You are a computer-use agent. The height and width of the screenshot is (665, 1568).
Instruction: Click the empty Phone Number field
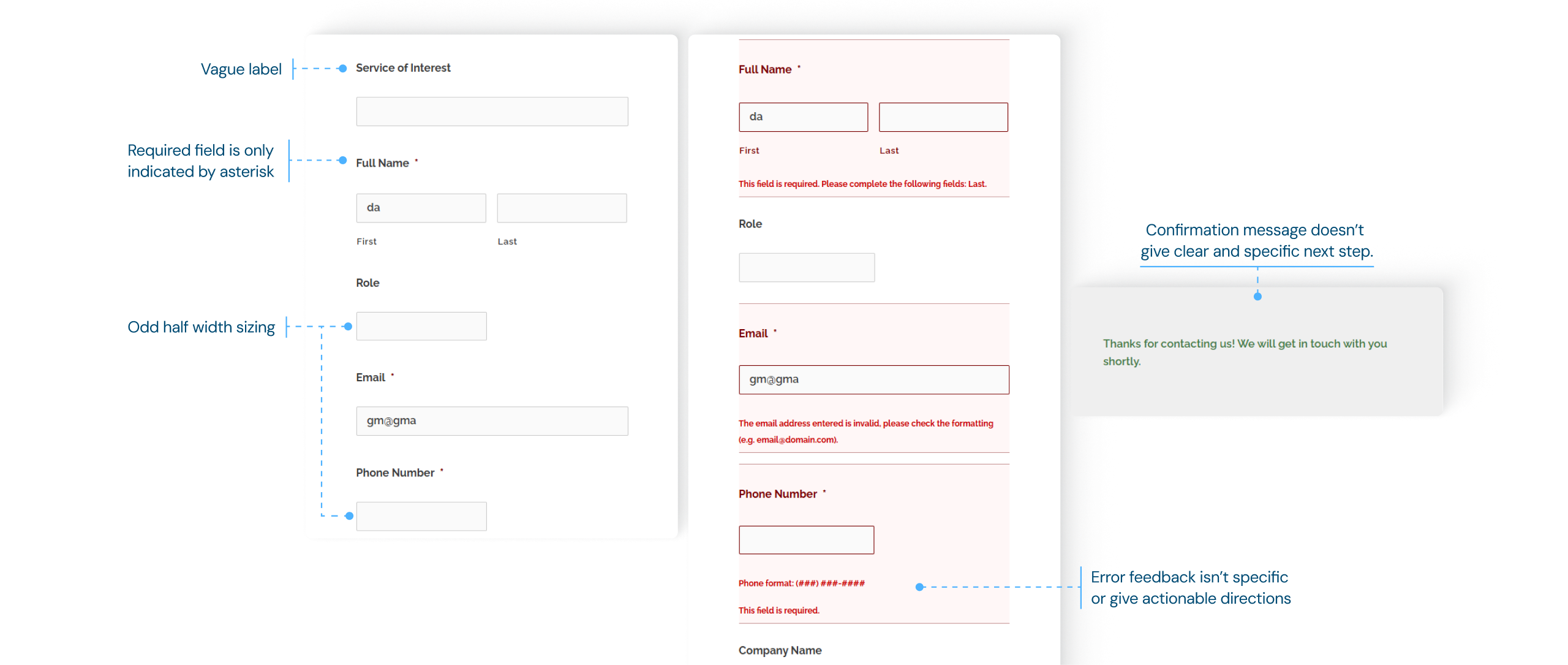click(x=421, y=516)
